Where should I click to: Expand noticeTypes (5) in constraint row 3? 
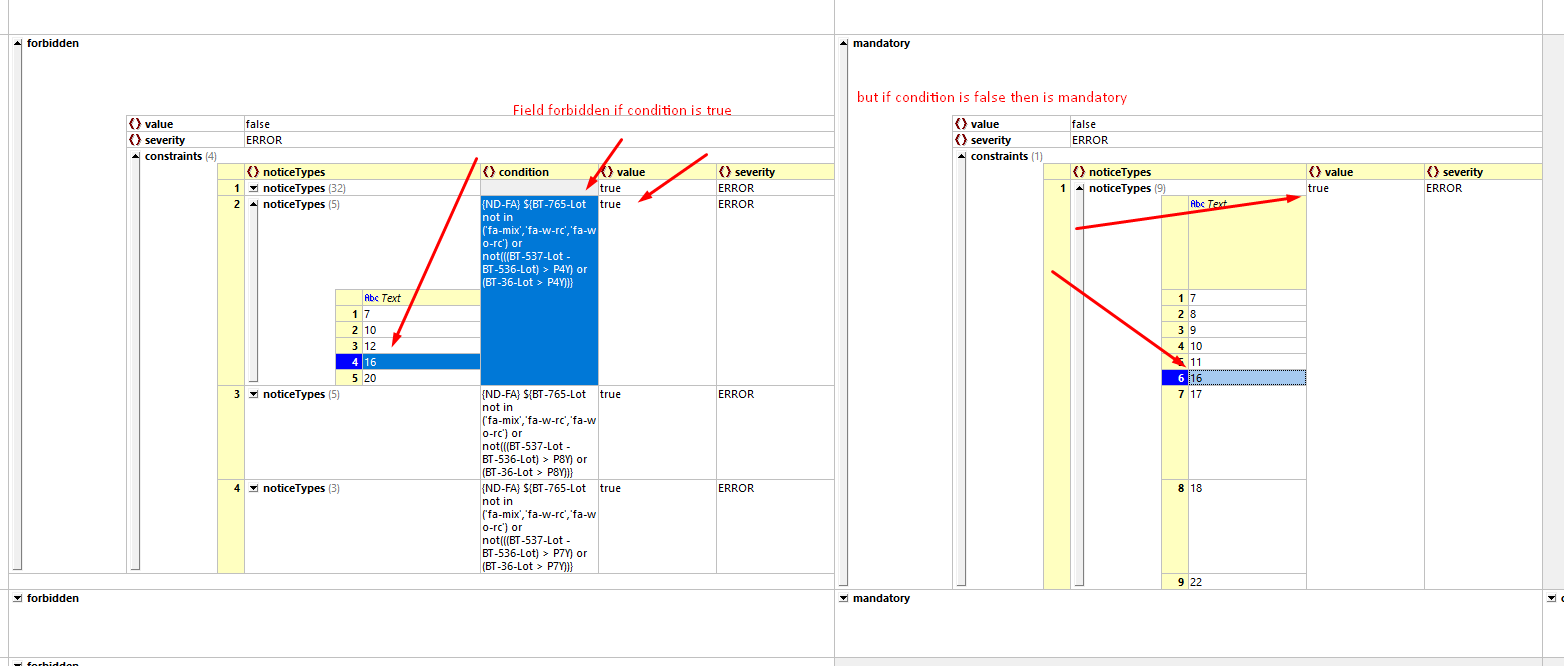tap(254, 394)
